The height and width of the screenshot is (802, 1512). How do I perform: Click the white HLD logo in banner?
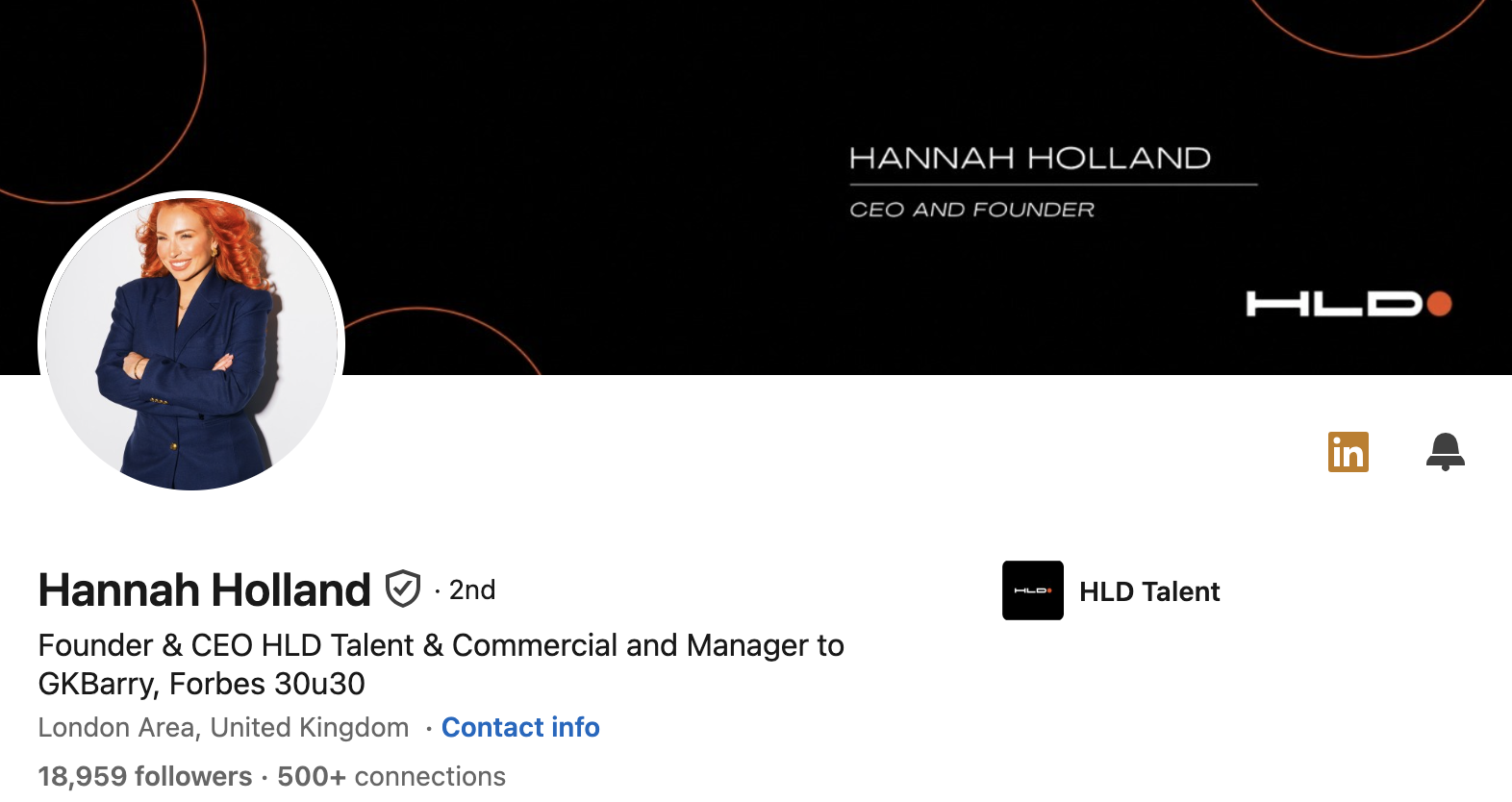1333,304
